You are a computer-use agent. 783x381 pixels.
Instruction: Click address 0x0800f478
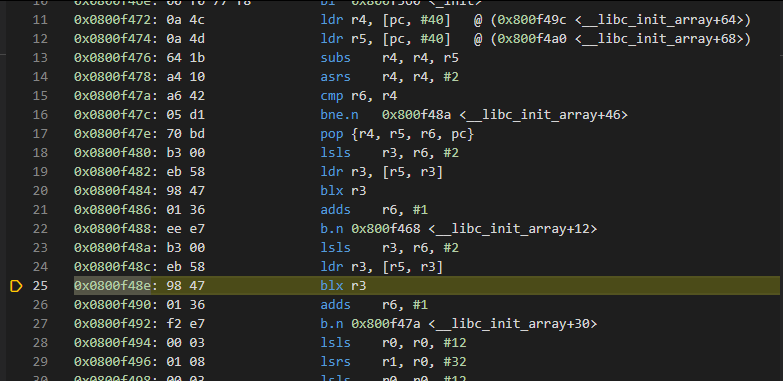pyautogui.click(x=112, y=77)
